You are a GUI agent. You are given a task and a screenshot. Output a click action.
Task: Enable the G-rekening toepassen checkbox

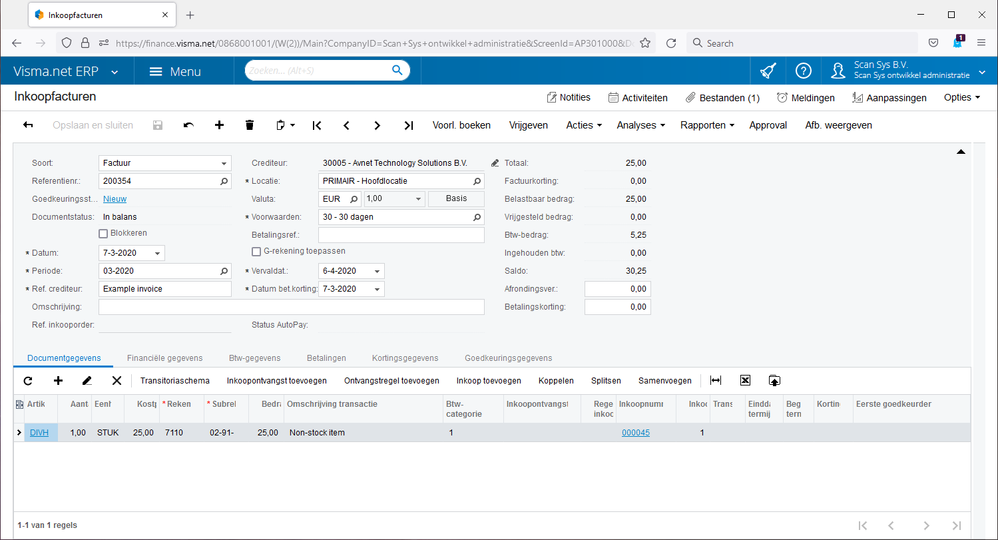[256, 252]
